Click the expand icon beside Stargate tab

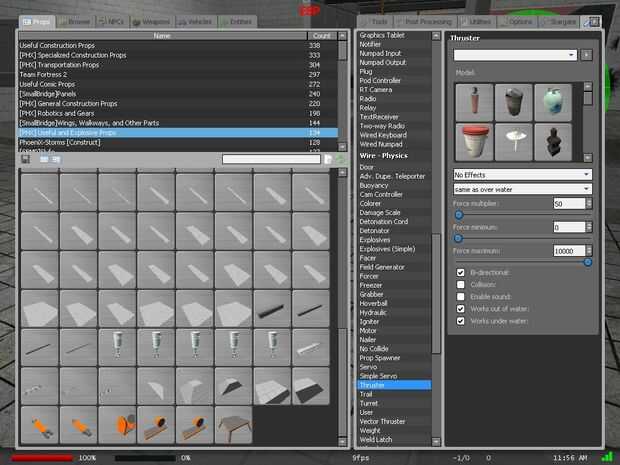(593, 21)
